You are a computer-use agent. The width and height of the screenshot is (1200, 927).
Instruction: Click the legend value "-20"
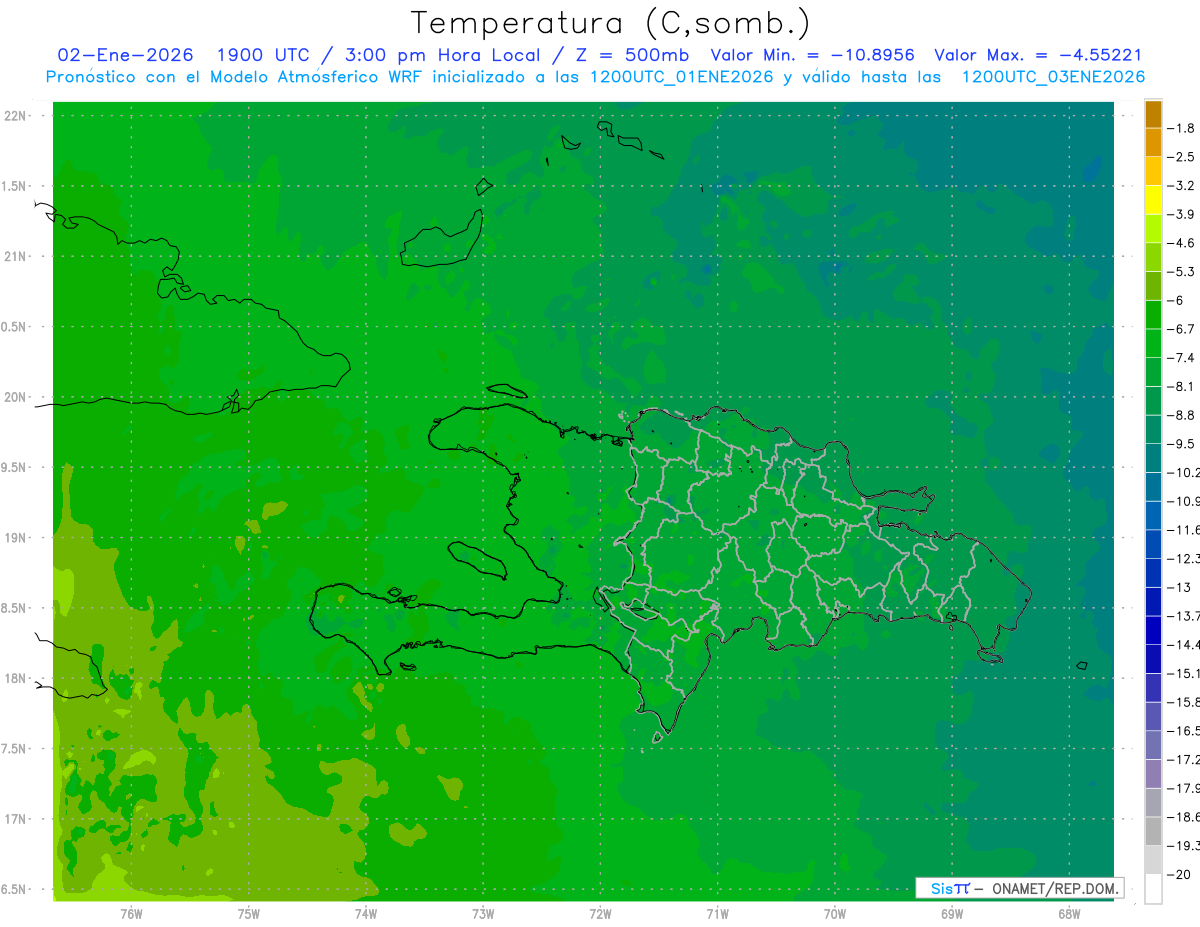1180,874
